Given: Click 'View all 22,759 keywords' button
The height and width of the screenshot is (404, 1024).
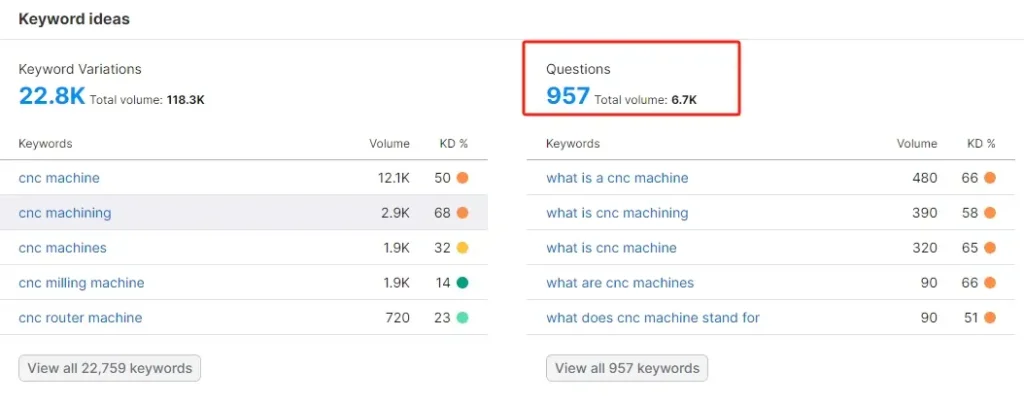Looking at the screenshot, I should click(110, 368).
